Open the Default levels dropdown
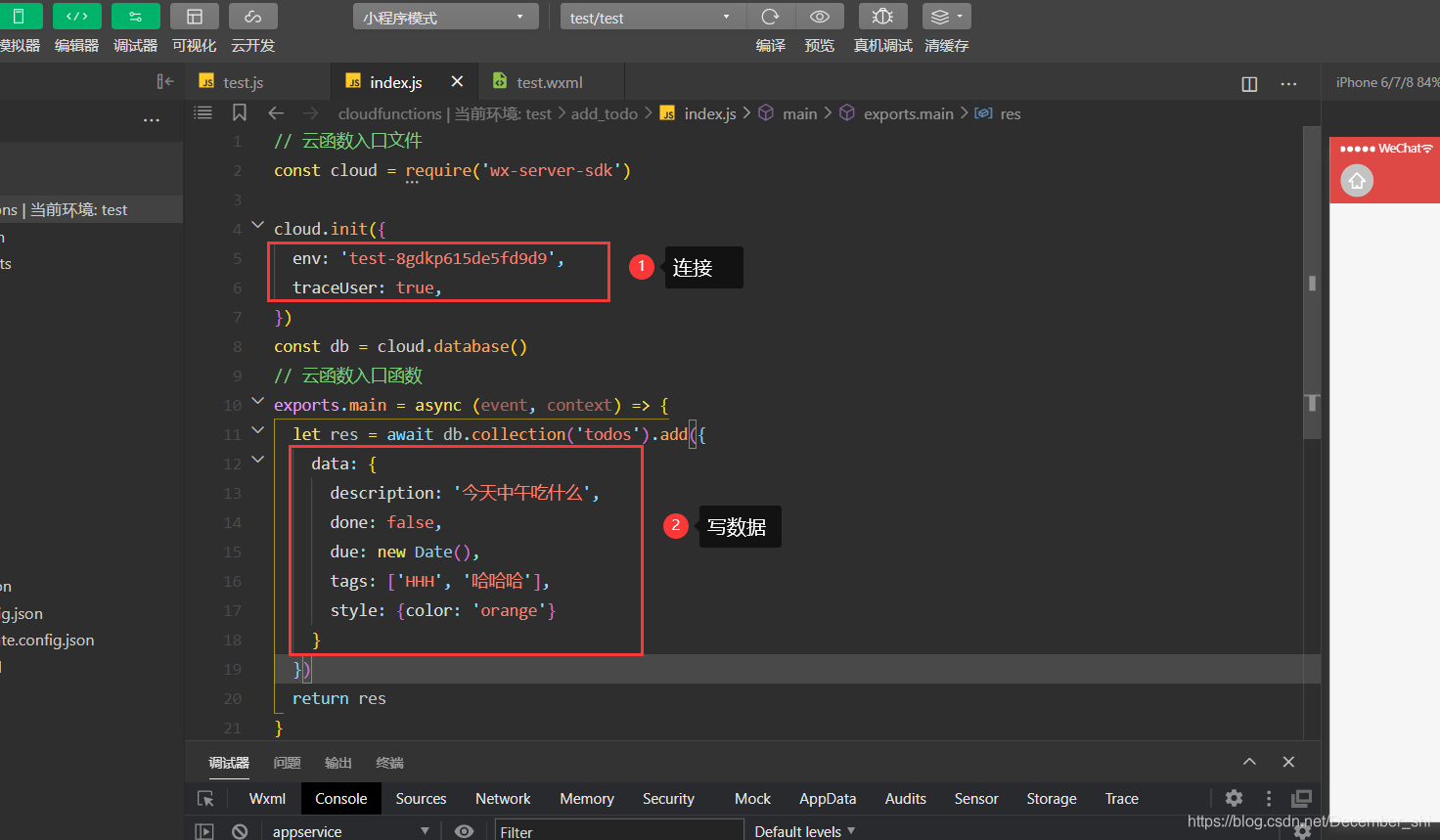Image resolution: width=1440 pixels, height=840 pixels. pyautogui.click(x=804, y=831)
